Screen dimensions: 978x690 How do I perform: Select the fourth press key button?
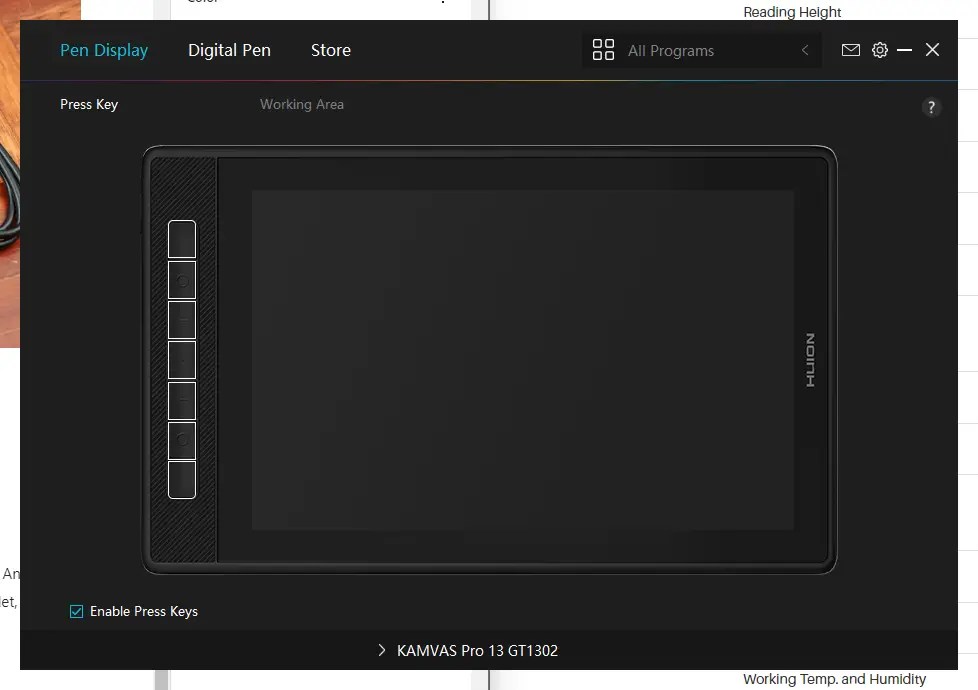tap(181, 359)
